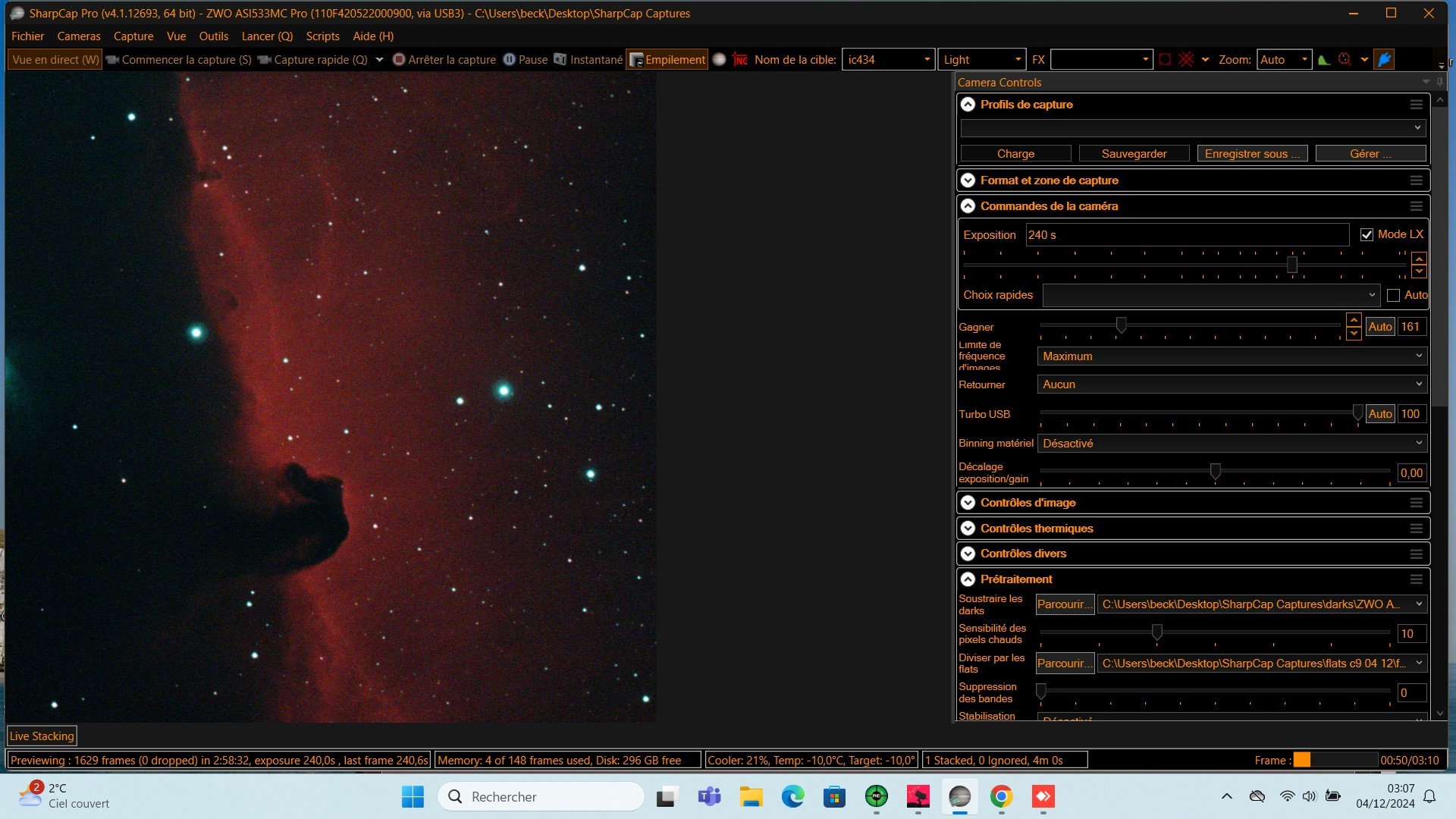The width and height of the screenshot is (1456, 819).
Task: Open the Zoom Auto dropdown
Action: [1284, 60]
